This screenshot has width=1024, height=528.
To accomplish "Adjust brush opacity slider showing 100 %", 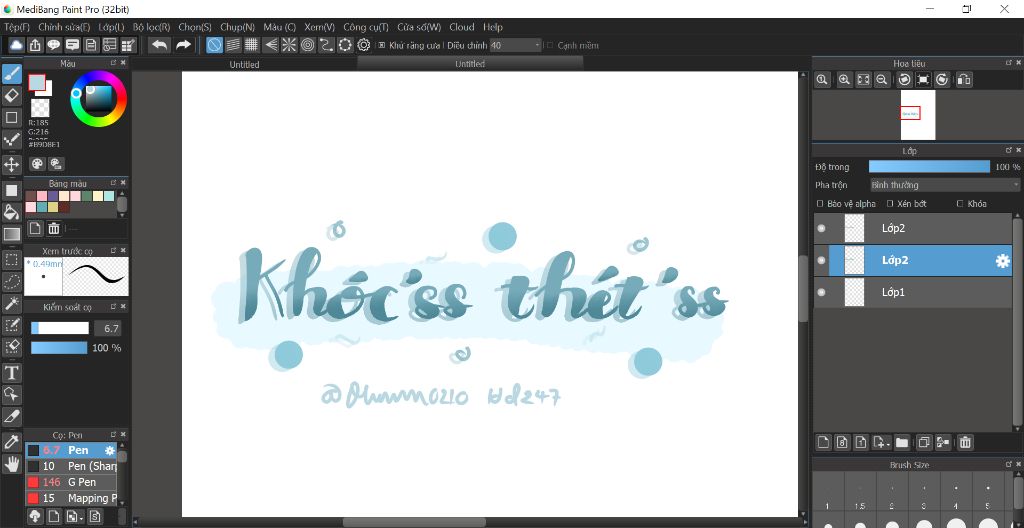I will 59,348.
